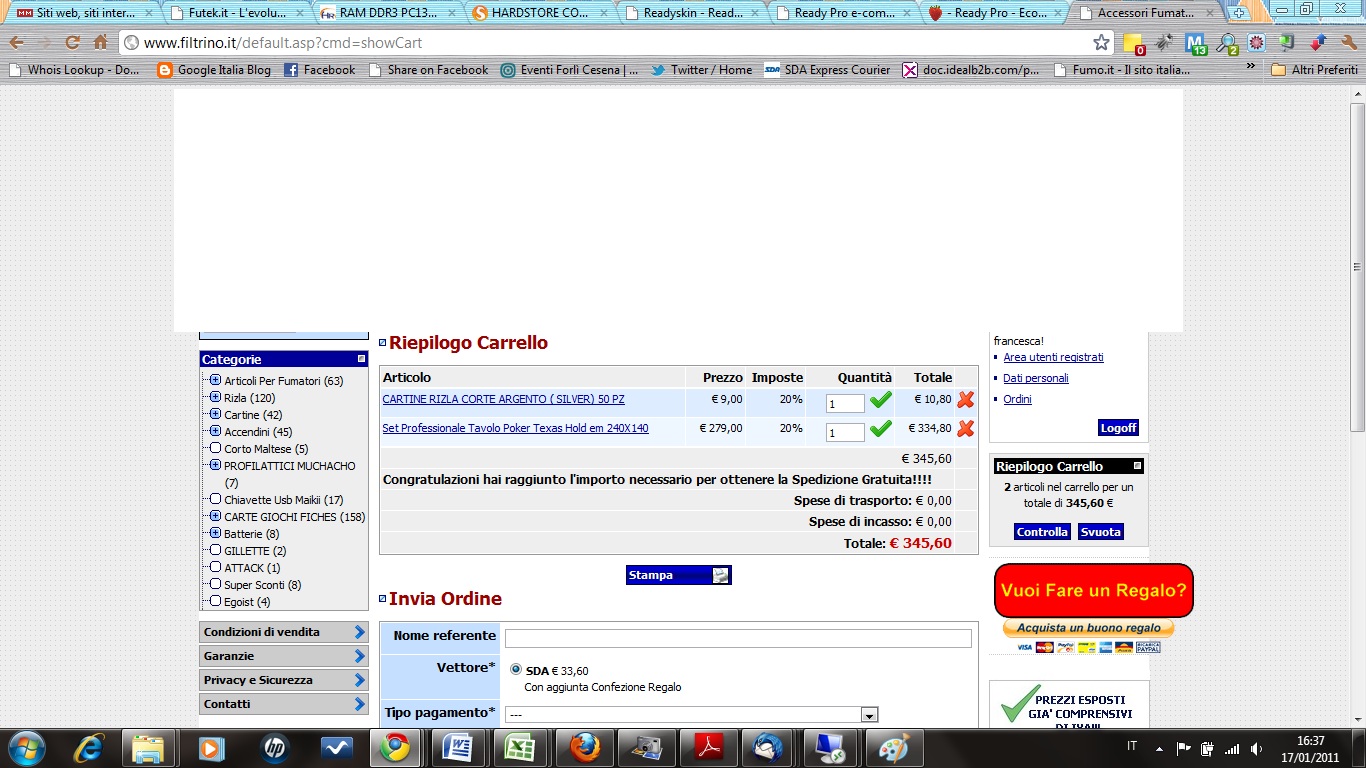Switch to the HARDSTORE tab
The width and height of the screenshot is (1366, 768).
point(538,13)
